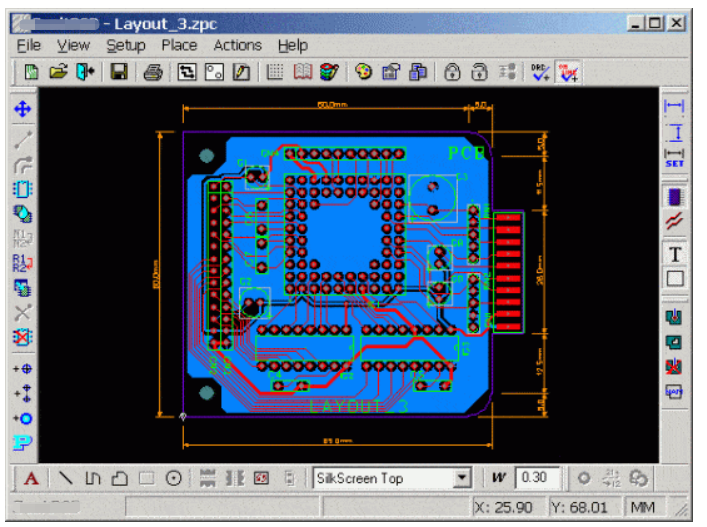Click the line width 0.30 field

534,478
